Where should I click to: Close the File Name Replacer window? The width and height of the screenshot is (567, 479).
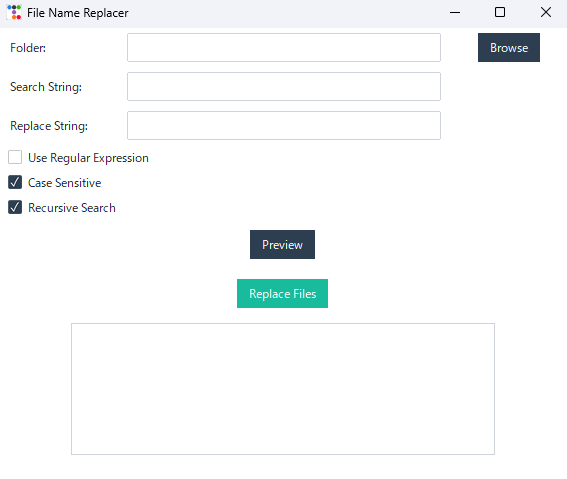click(545, 13)
